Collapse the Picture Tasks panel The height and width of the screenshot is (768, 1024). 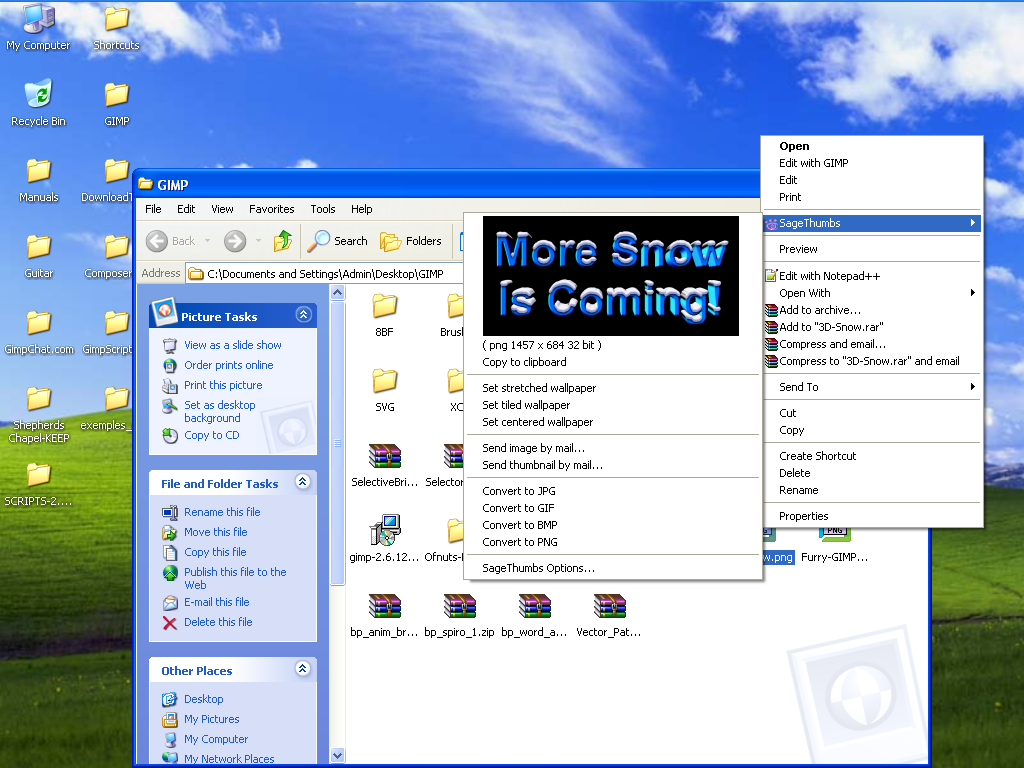(x=303, y=315)
